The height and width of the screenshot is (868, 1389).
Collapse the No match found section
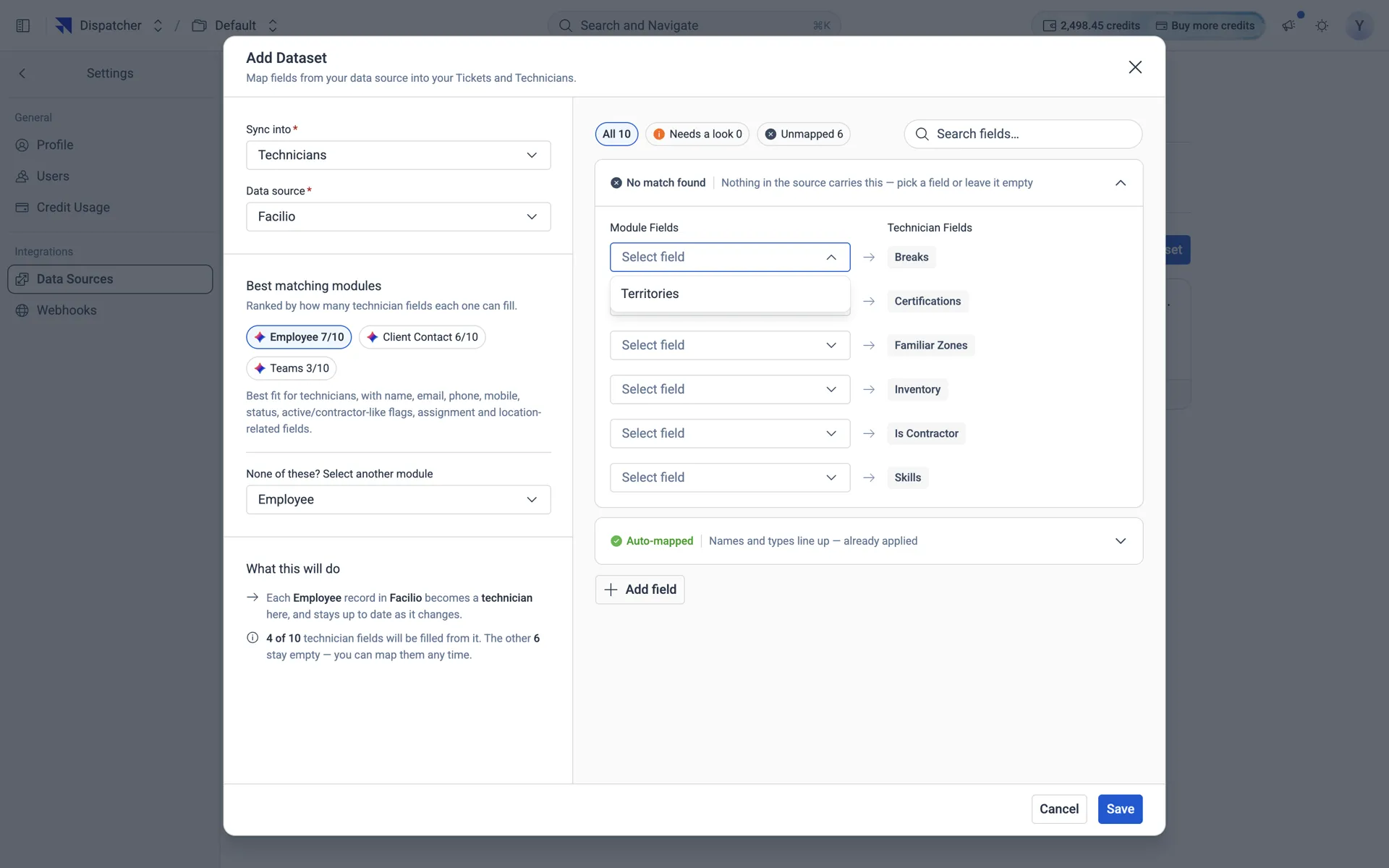(1121, 183)
